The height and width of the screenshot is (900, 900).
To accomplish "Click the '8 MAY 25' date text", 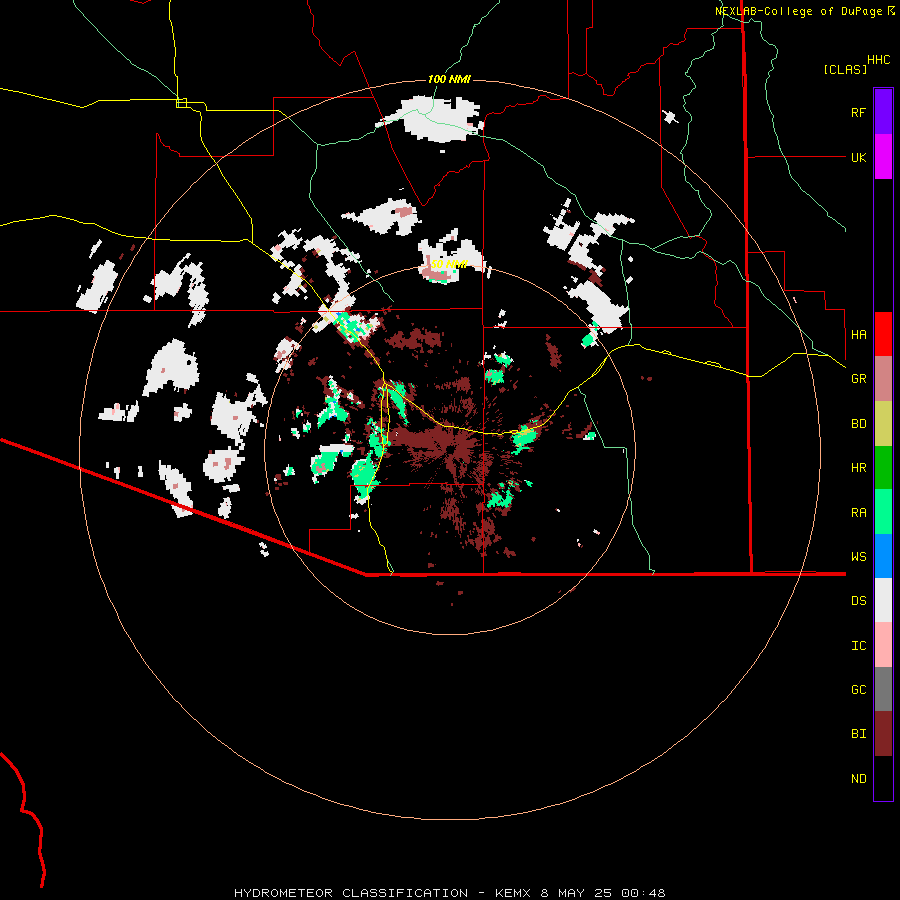I will [576, 893].
